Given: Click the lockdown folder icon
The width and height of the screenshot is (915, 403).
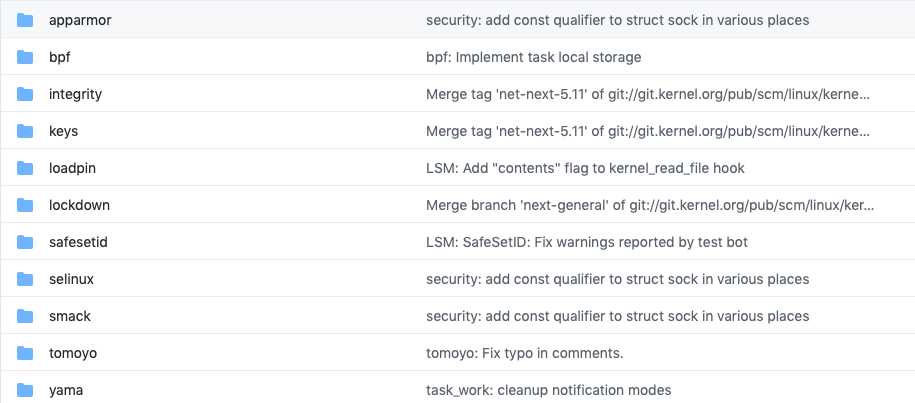Looking at the screenshot, I should tap(25, 205).
